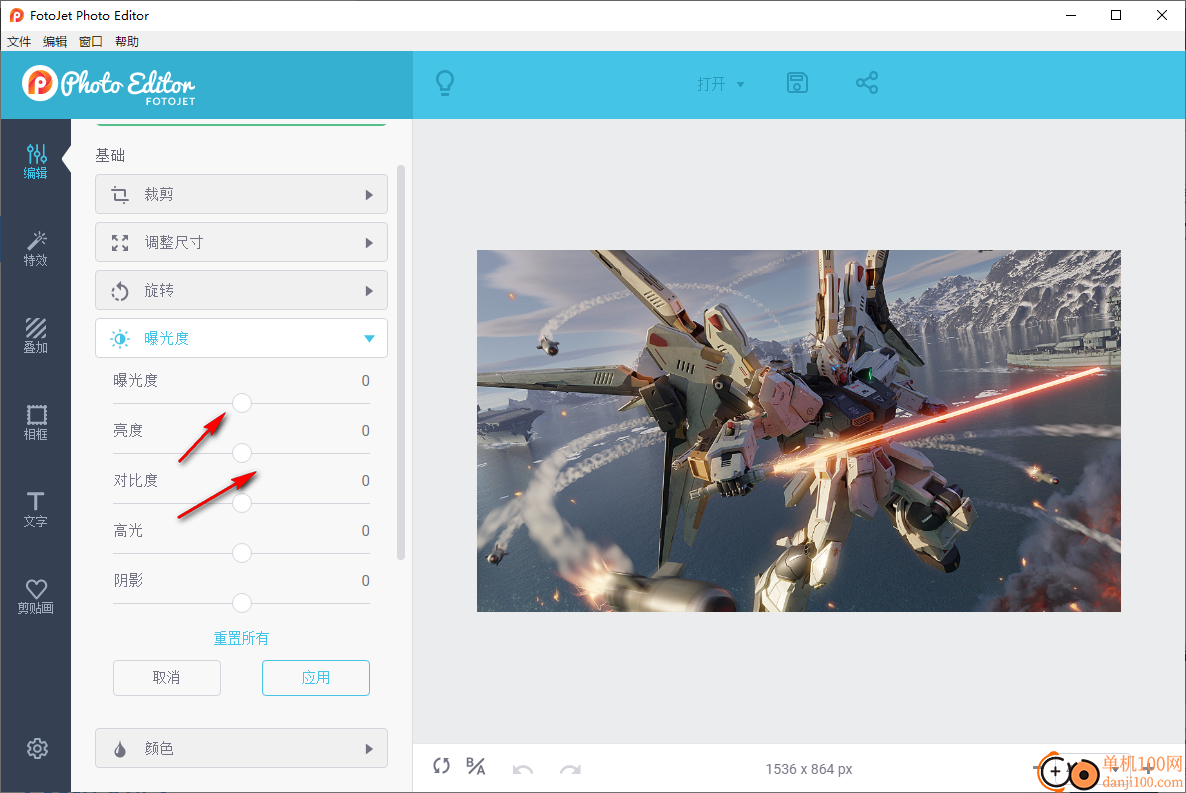Screen dimensions: 1186x793
Task: Click the rotate icon beside 旋转
Action: (x=120, y=291)
